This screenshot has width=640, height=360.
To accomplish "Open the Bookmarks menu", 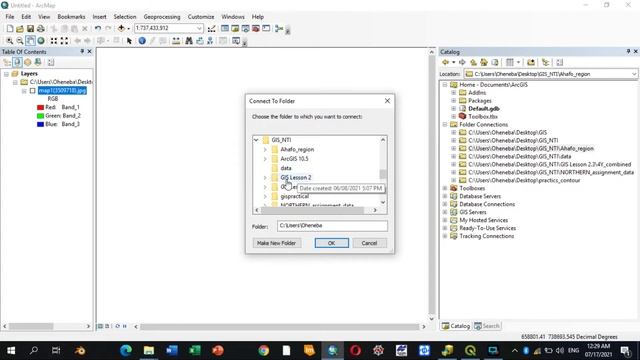I will click(71, 17).
